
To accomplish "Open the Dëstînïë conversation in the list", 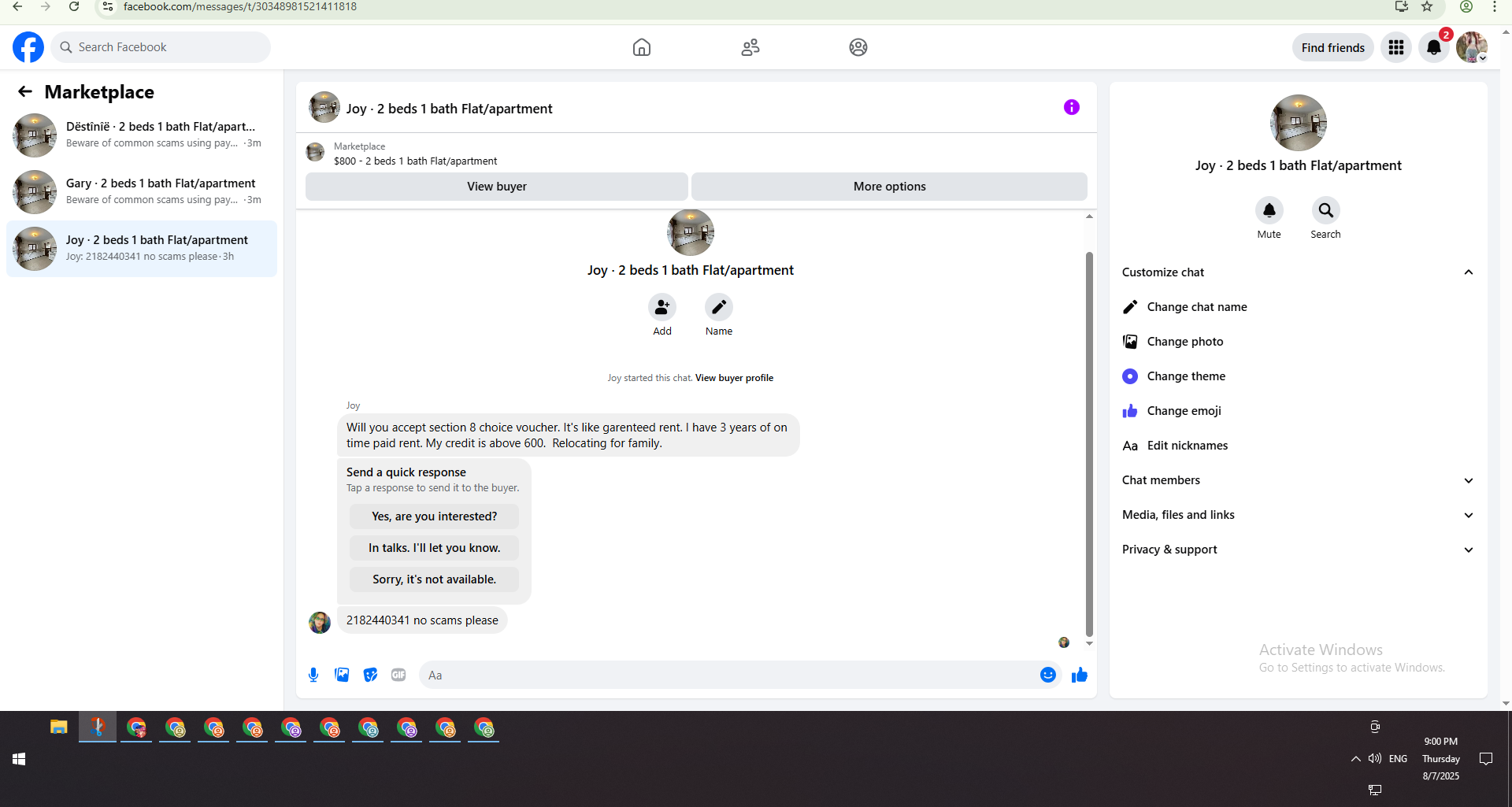I will (142, 135).
